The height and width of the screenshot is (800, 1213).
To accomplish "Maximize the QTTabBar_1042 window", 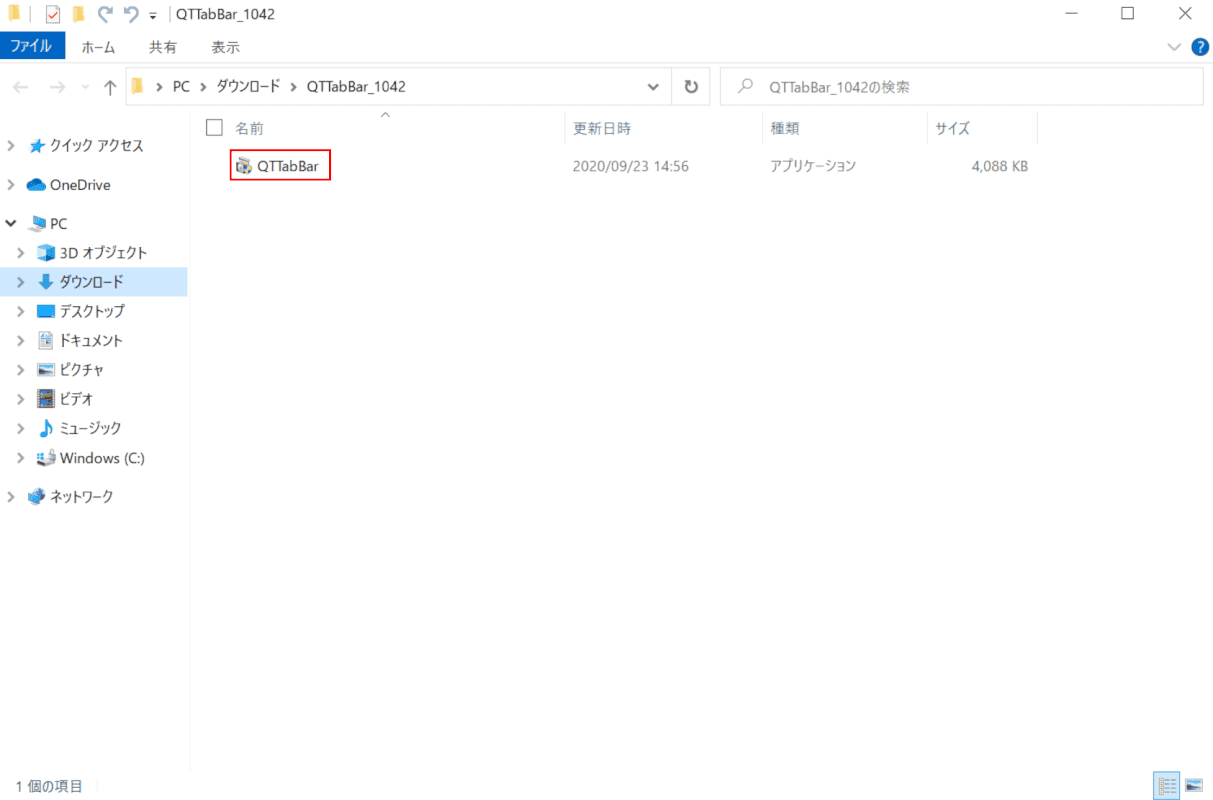I will pyautogui.click(x=1128, y=14).
